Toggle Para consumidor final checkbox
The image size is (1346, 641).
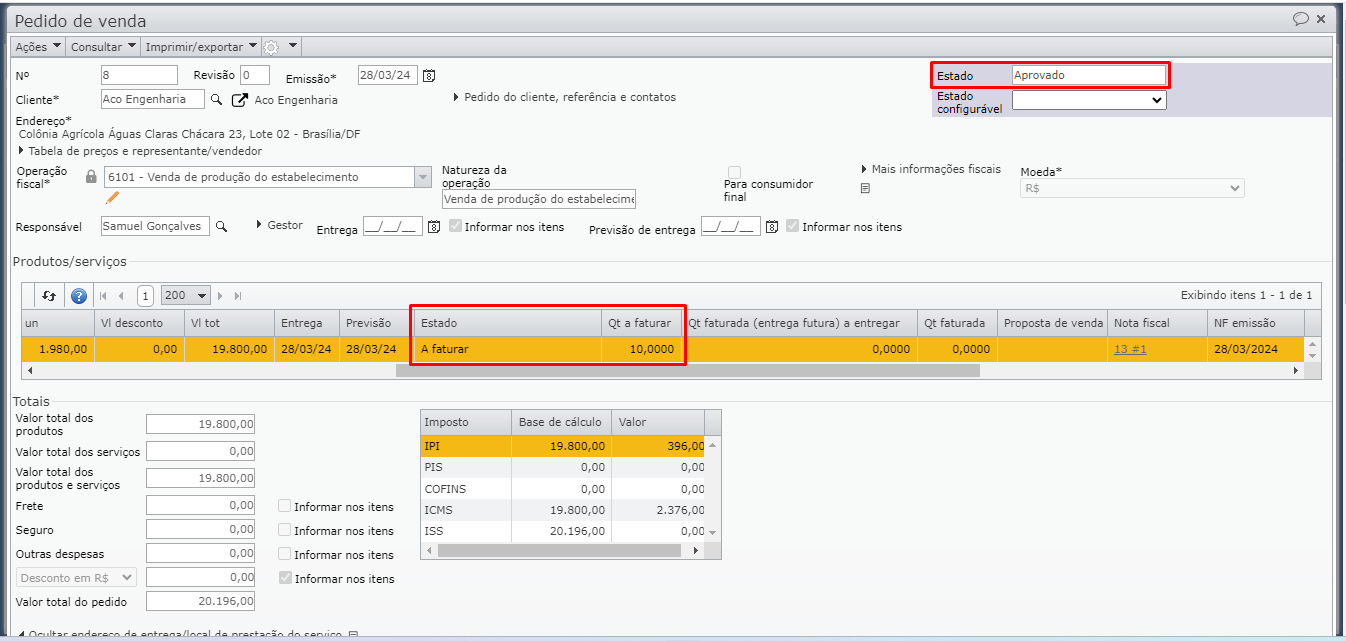735,172
